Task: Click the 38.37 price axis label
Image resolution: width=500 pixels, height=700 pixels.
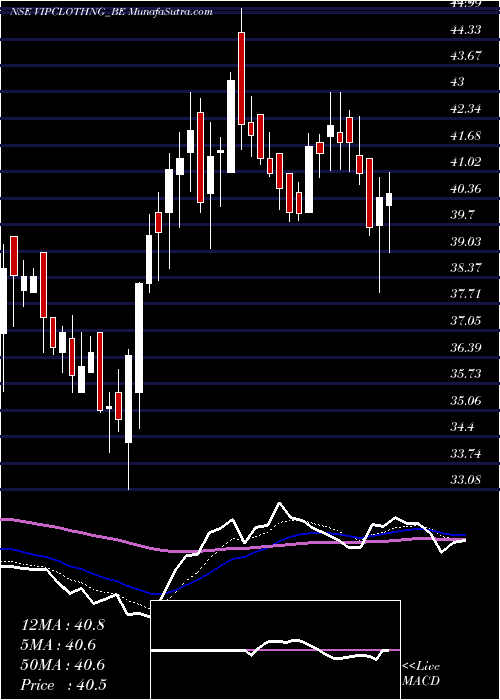Action: (x=465, y=268)
